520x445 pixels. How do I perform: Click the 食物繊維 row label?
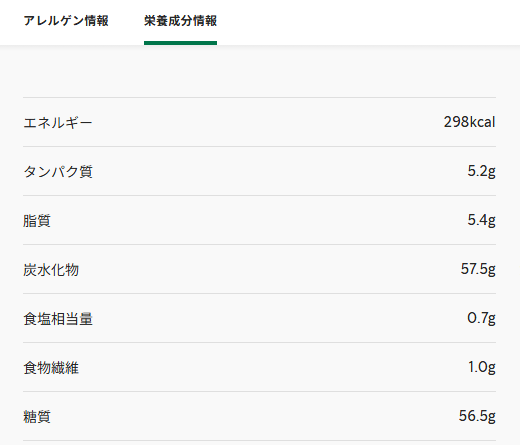coord(51,368)
